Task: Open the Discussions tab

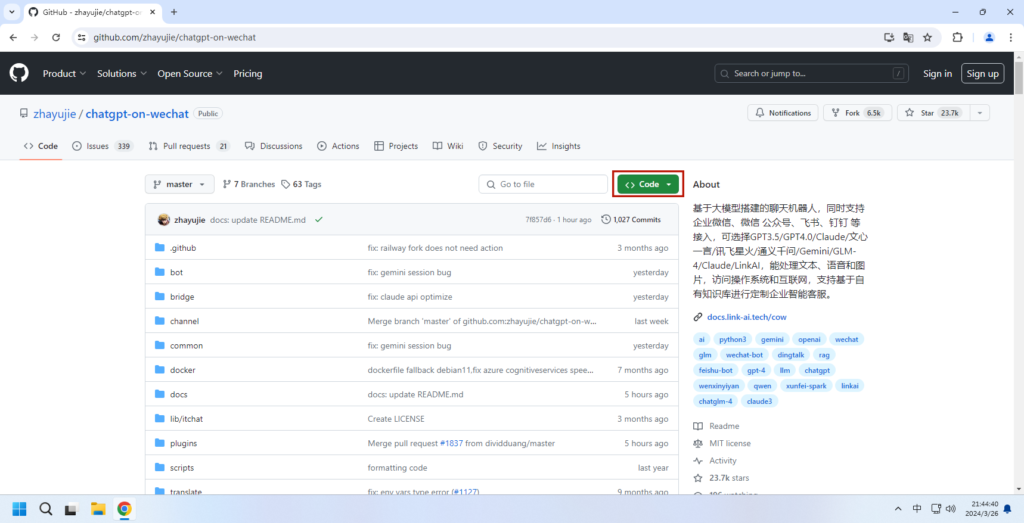Action: coord(274,146)
